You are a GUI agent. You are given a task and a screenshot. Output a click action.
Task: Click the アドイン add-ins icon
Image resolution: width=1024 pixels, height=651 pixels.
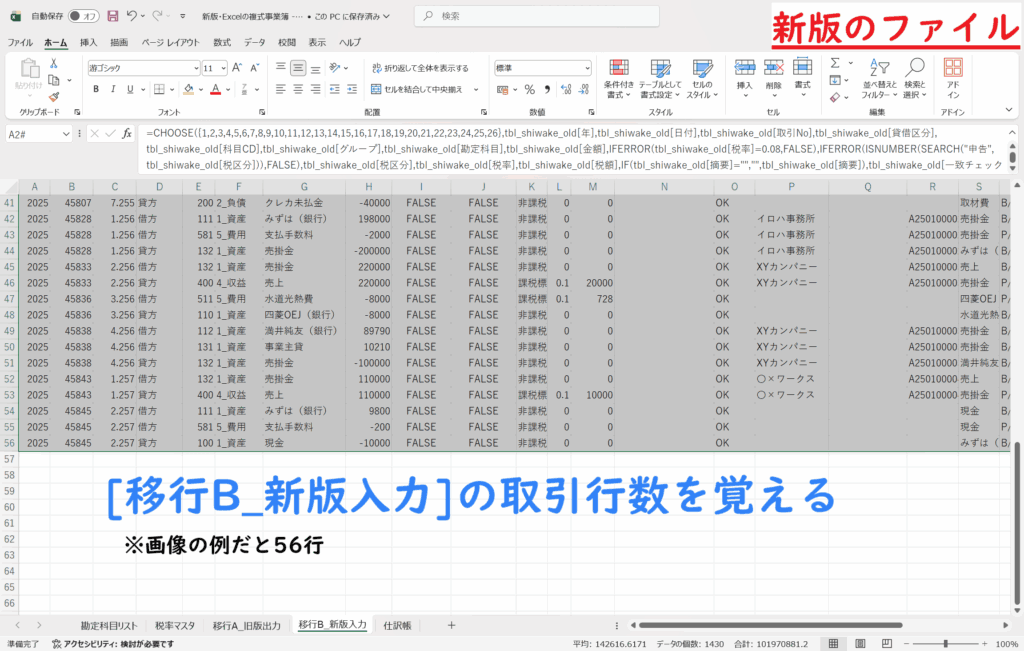[953, 78]
